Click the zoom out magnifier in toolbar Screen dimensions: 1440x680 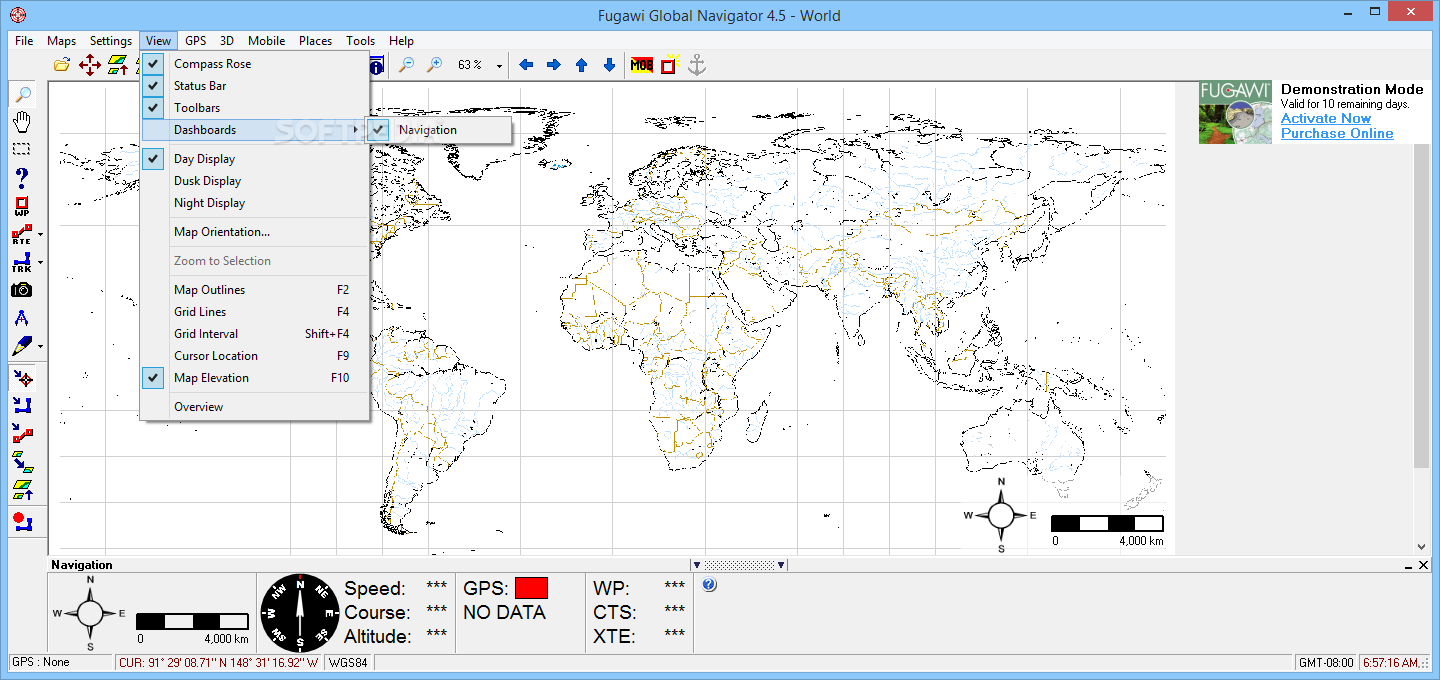coord(406,65)
